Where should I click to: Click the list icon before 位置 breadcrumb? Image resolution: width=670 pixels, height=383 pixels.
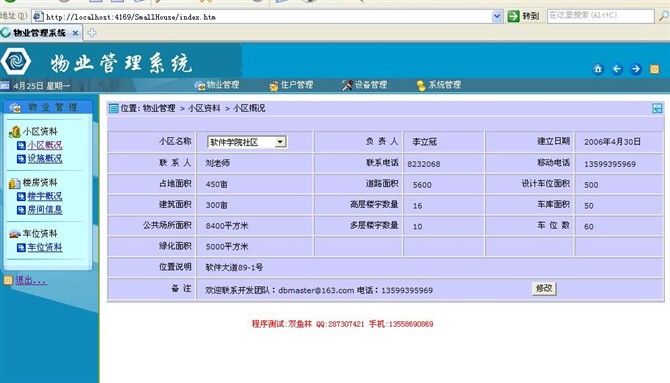point(114,108)
